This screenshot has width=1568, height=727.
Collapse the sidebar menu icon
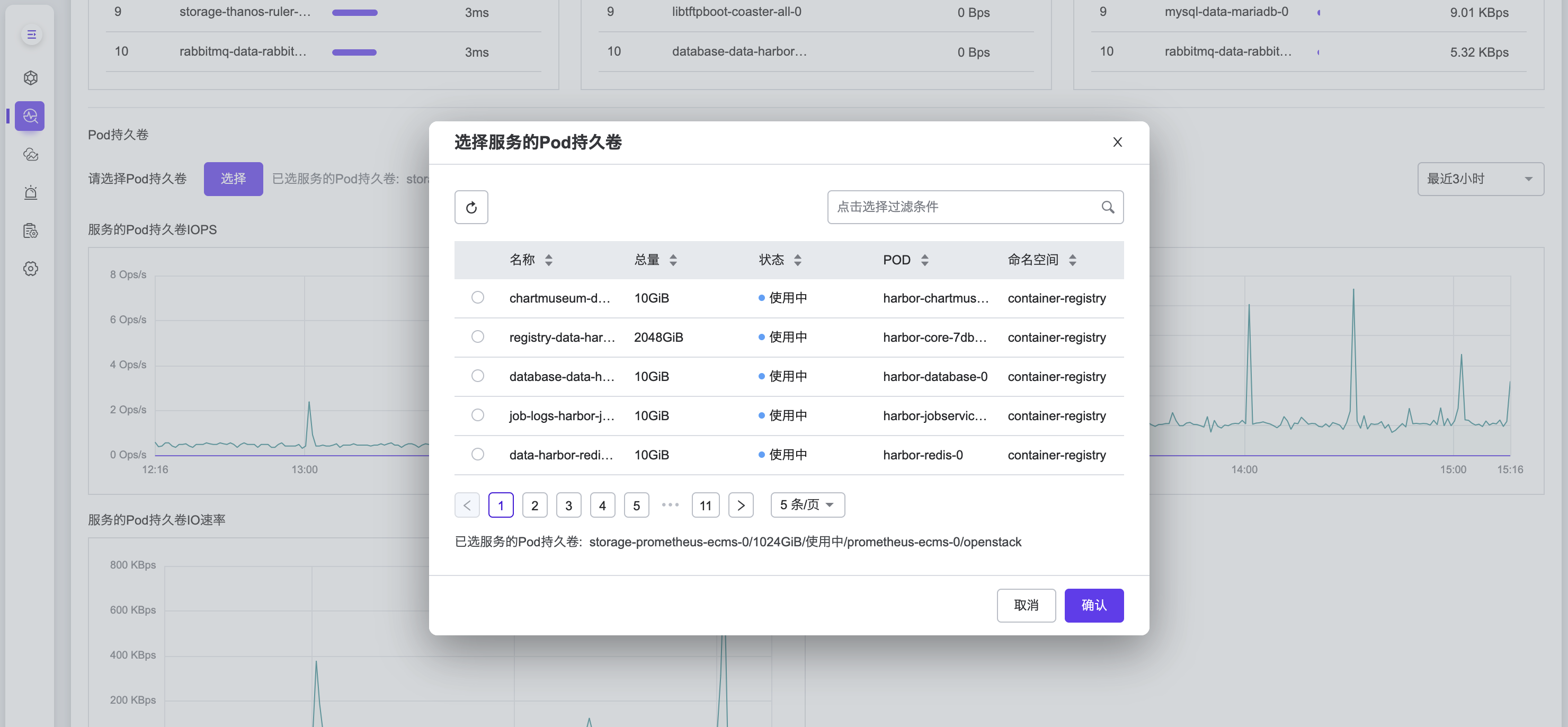[x=32, y=34]
